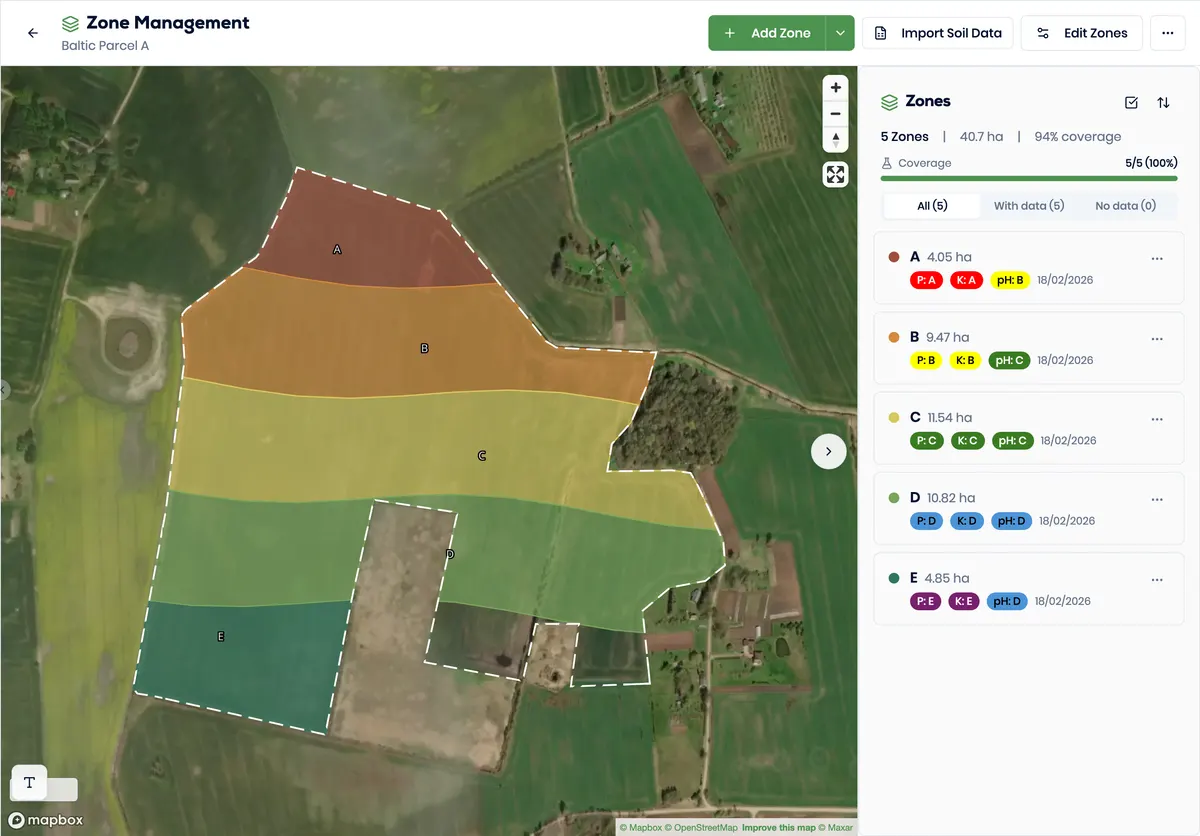
Task: Select the zone E card showing 4.85 ha
Action: [1029, 589]
